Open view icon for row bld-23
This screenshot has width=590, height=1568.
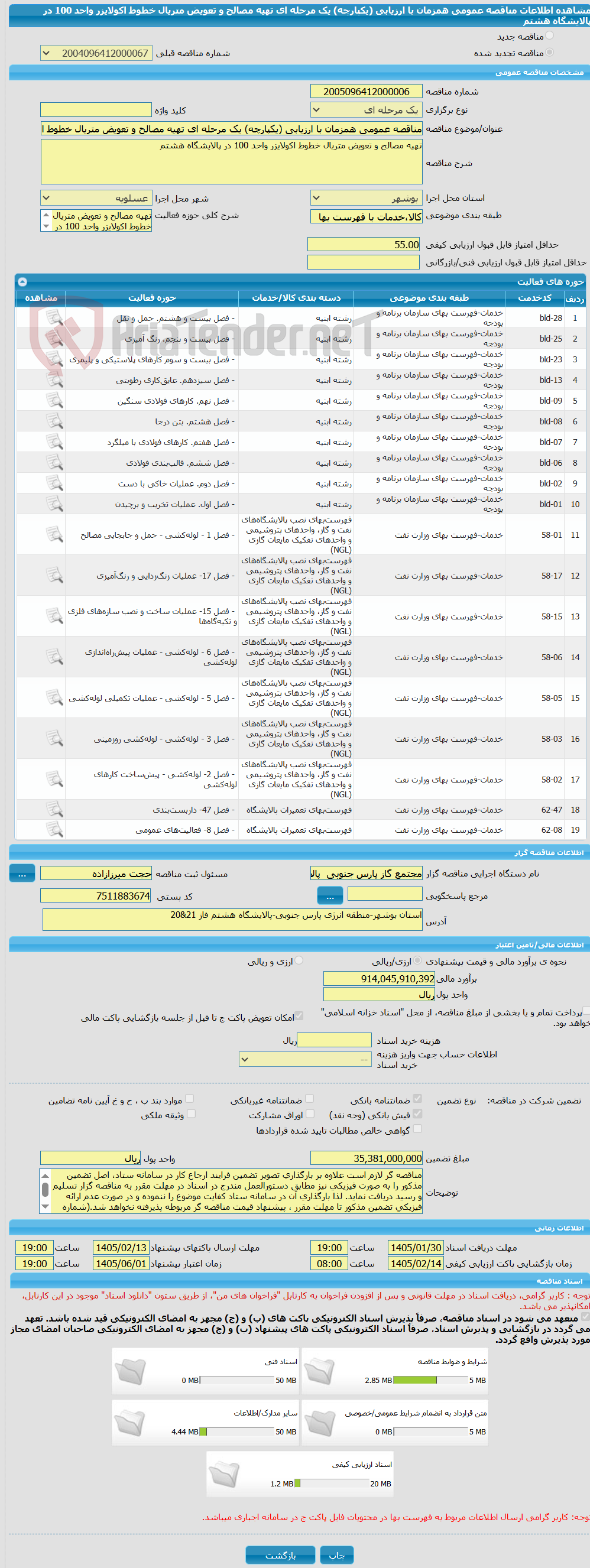[x=55, y=359]
